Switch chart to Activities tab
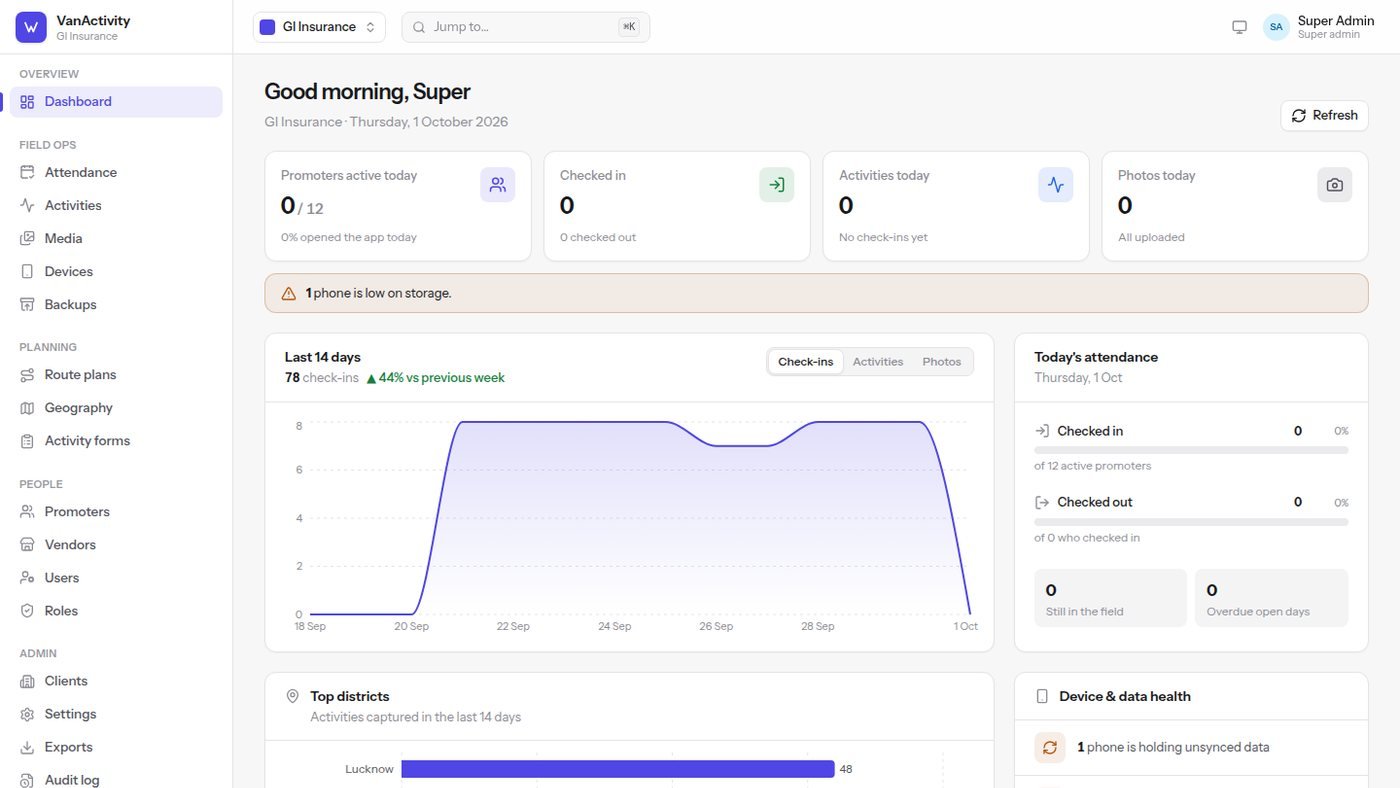The height and width of the screenshot is (788, 1400). [x=878, y=362]
